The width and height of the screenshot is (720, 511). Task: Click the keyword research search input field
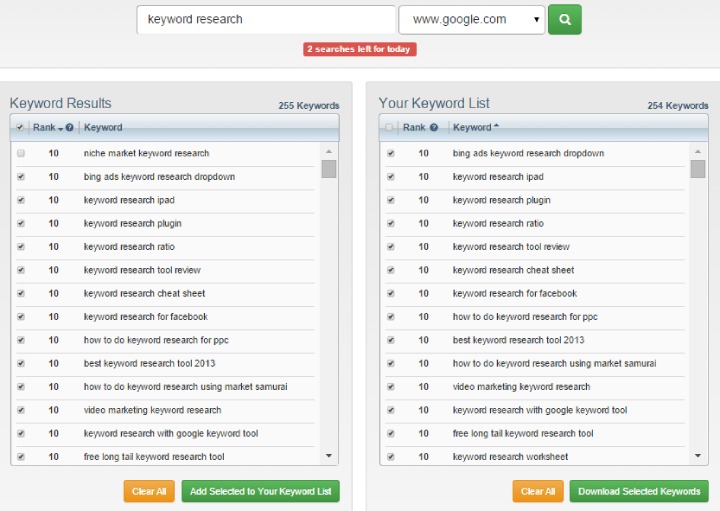pos(265,19)
